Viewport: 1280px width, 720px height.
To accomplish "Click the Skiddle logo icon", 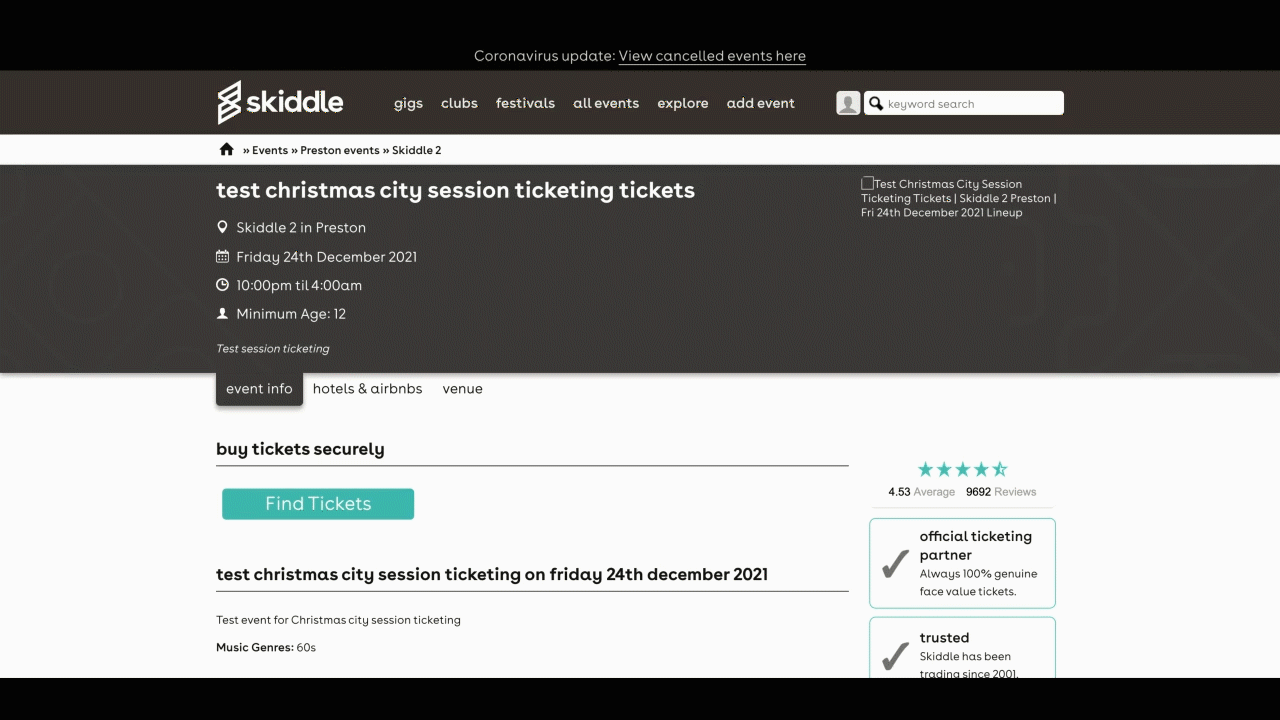I will [x=230, y=102].
